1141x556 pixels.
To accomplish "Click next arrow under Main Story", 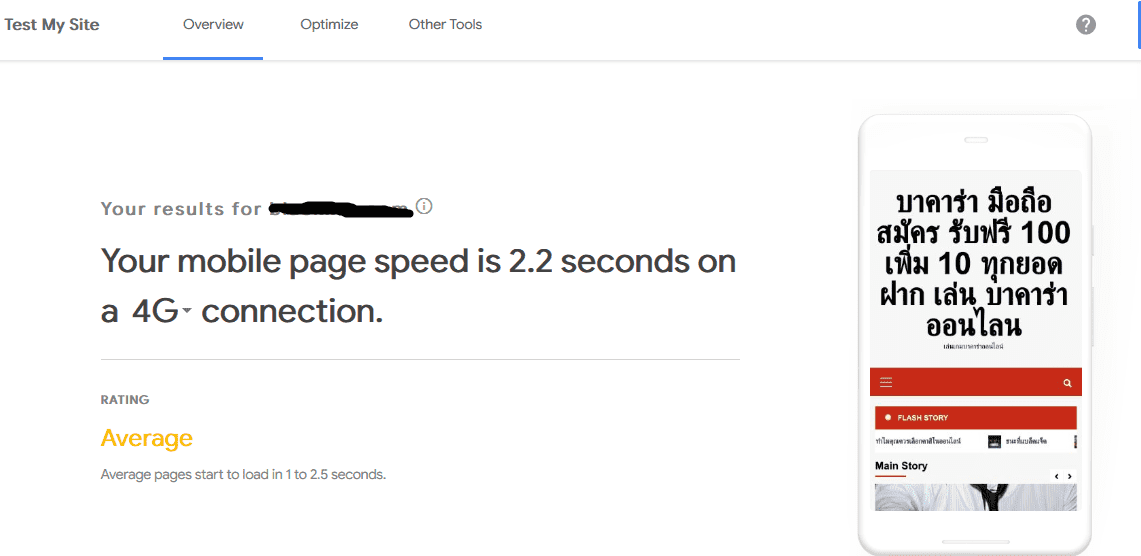I will 1069,477.
